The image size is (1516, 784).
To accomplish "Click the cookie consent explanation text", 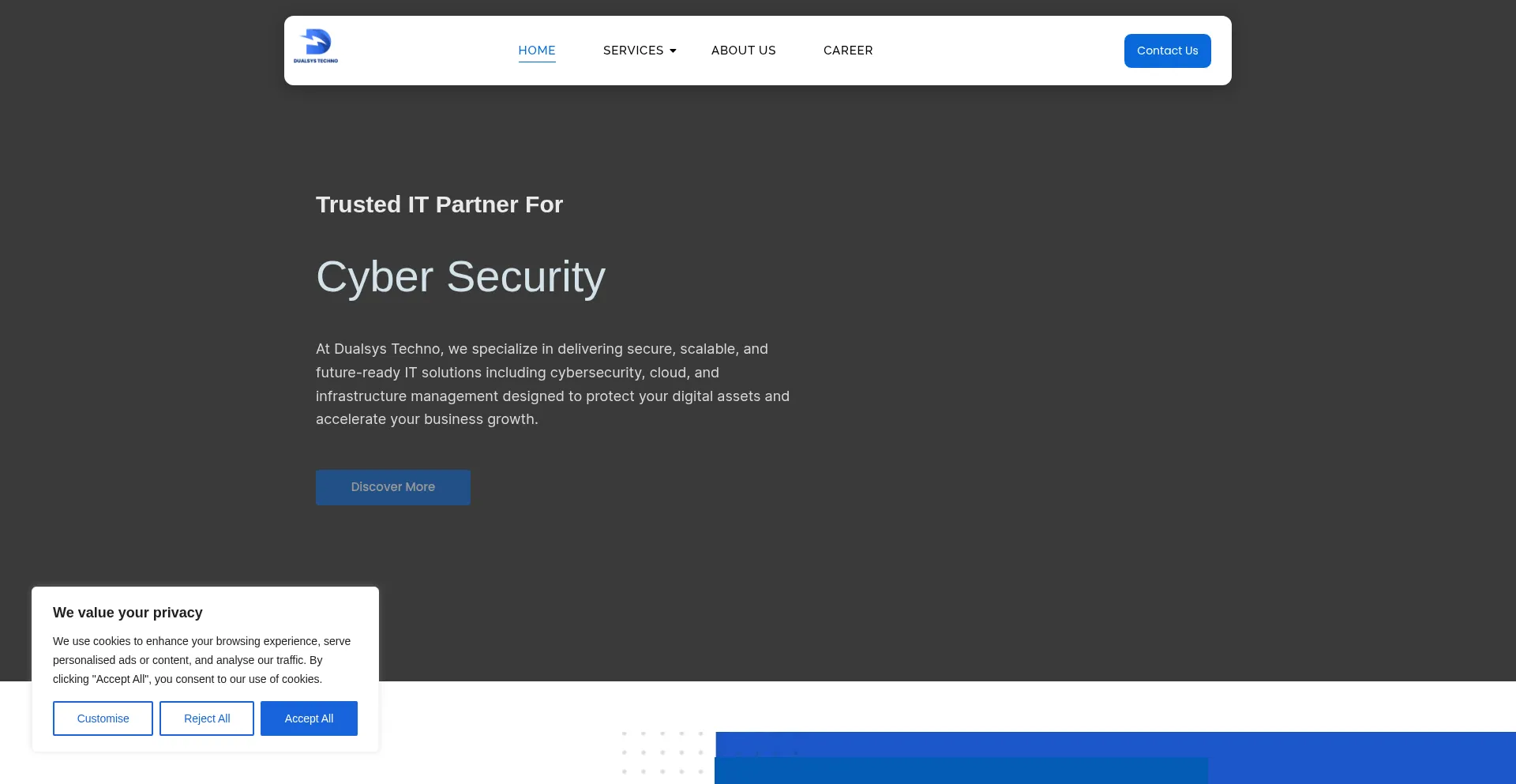I will click(x=201, y=660).
